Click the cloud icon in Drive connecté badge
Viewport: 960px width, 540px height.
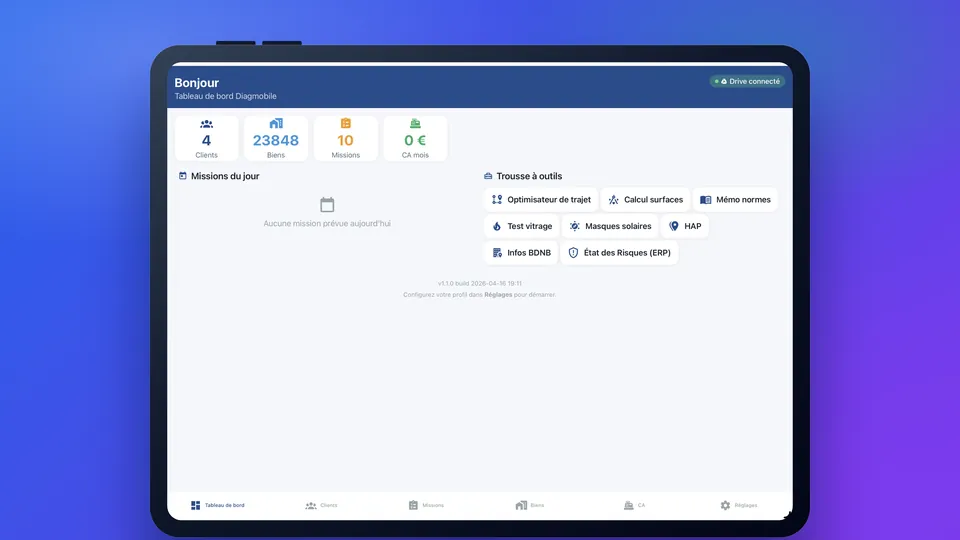[724, 81]
